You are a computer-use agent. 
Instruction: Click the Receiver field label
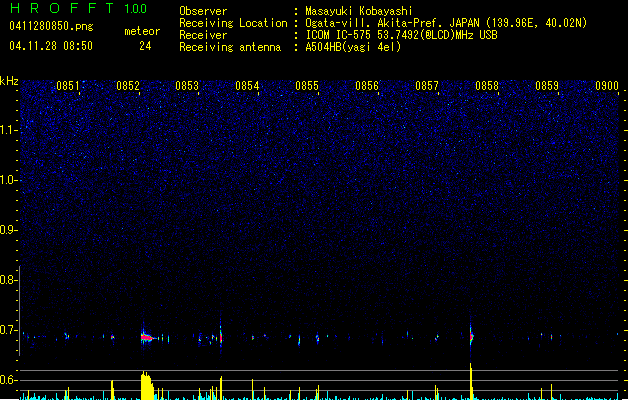pos(203,35)
